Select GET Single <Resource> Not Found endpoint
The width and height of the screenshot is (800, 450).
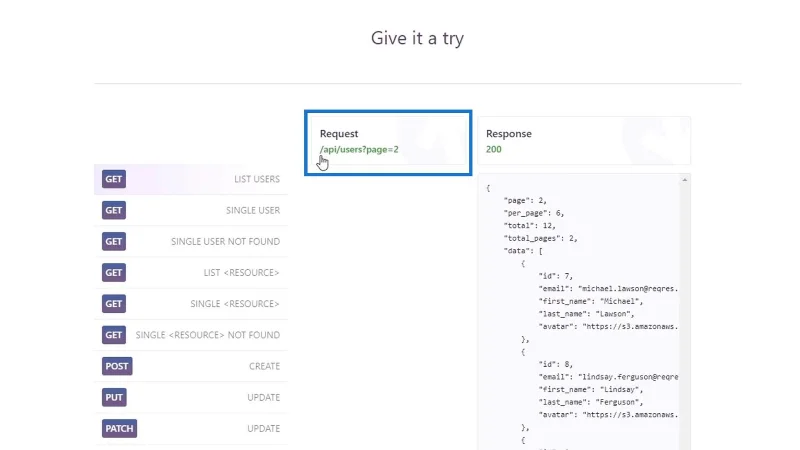tap(191, 335)
